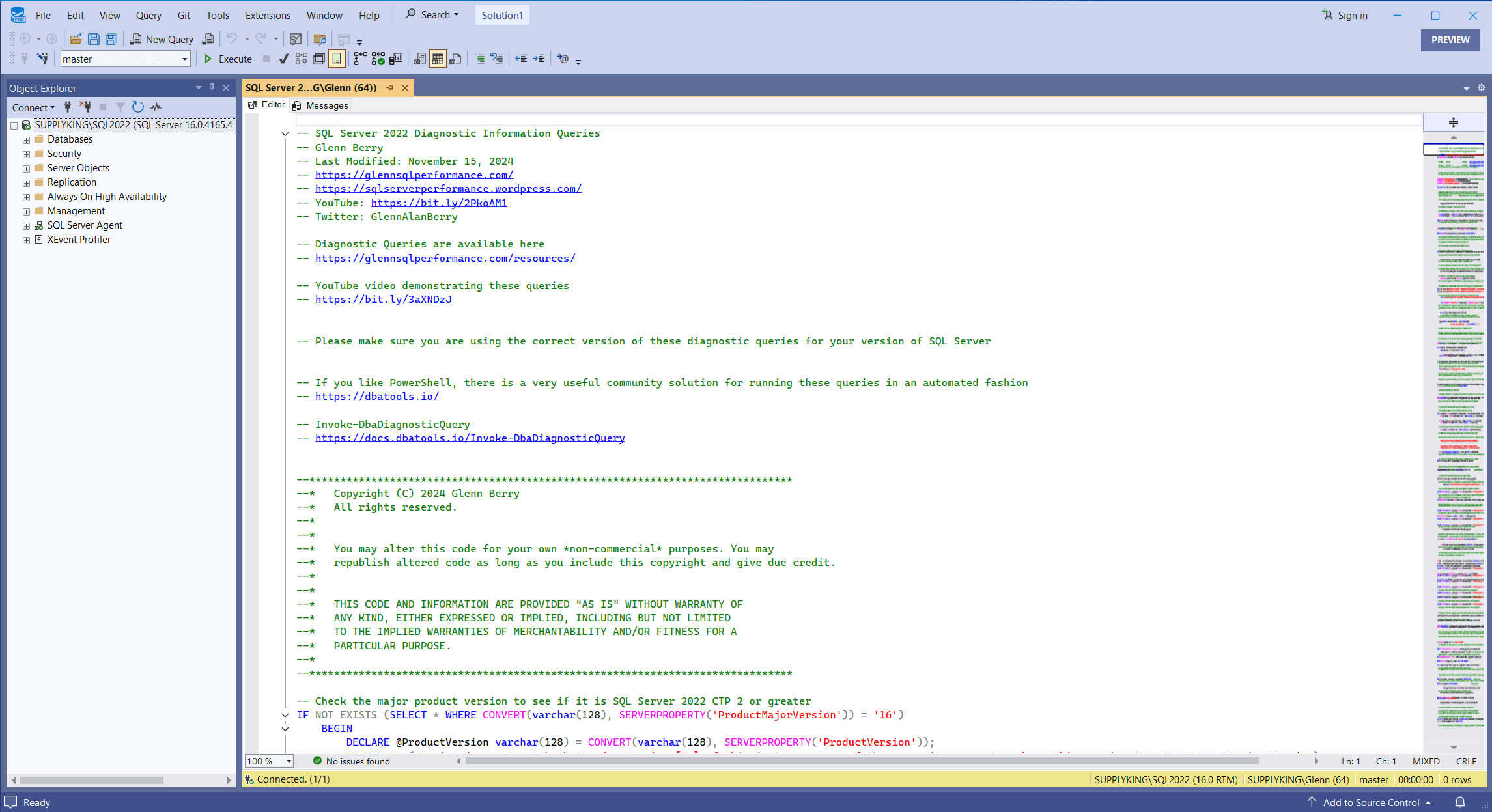This screenshot has height=812, width=1492.
Task: Switch to the Messages tab
Action: point(320,105)
